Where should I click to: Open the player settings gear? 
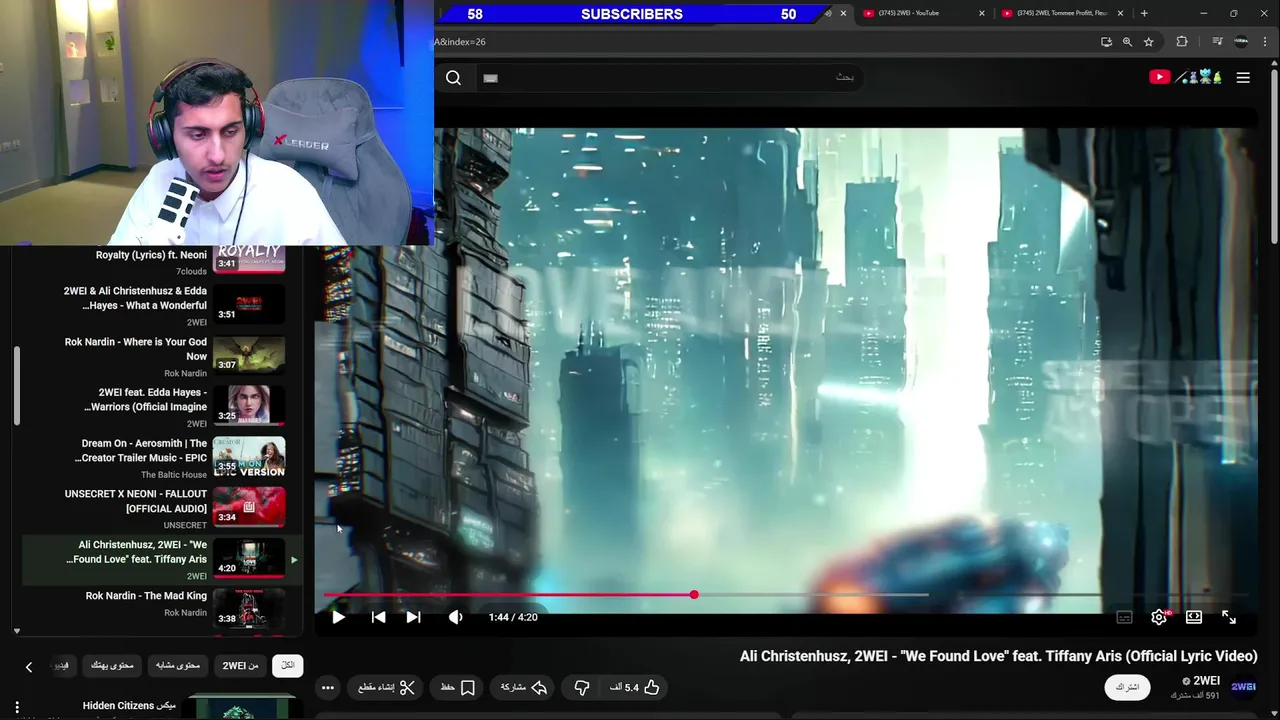click(x=1159, y=617)
